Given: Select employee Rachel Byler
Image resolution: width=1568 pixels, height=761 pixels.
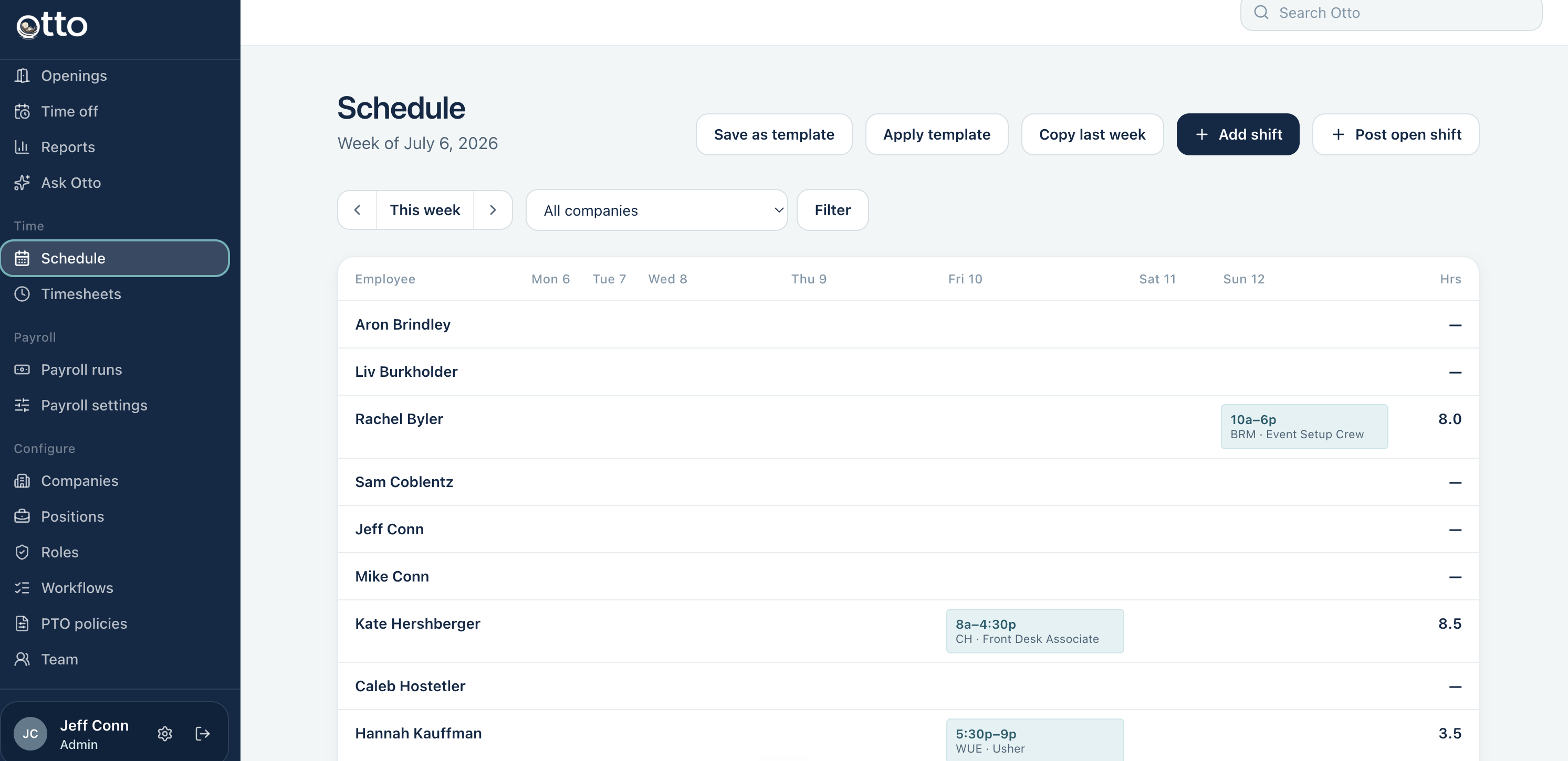Looking at the screenshot, I should [399, 419].
